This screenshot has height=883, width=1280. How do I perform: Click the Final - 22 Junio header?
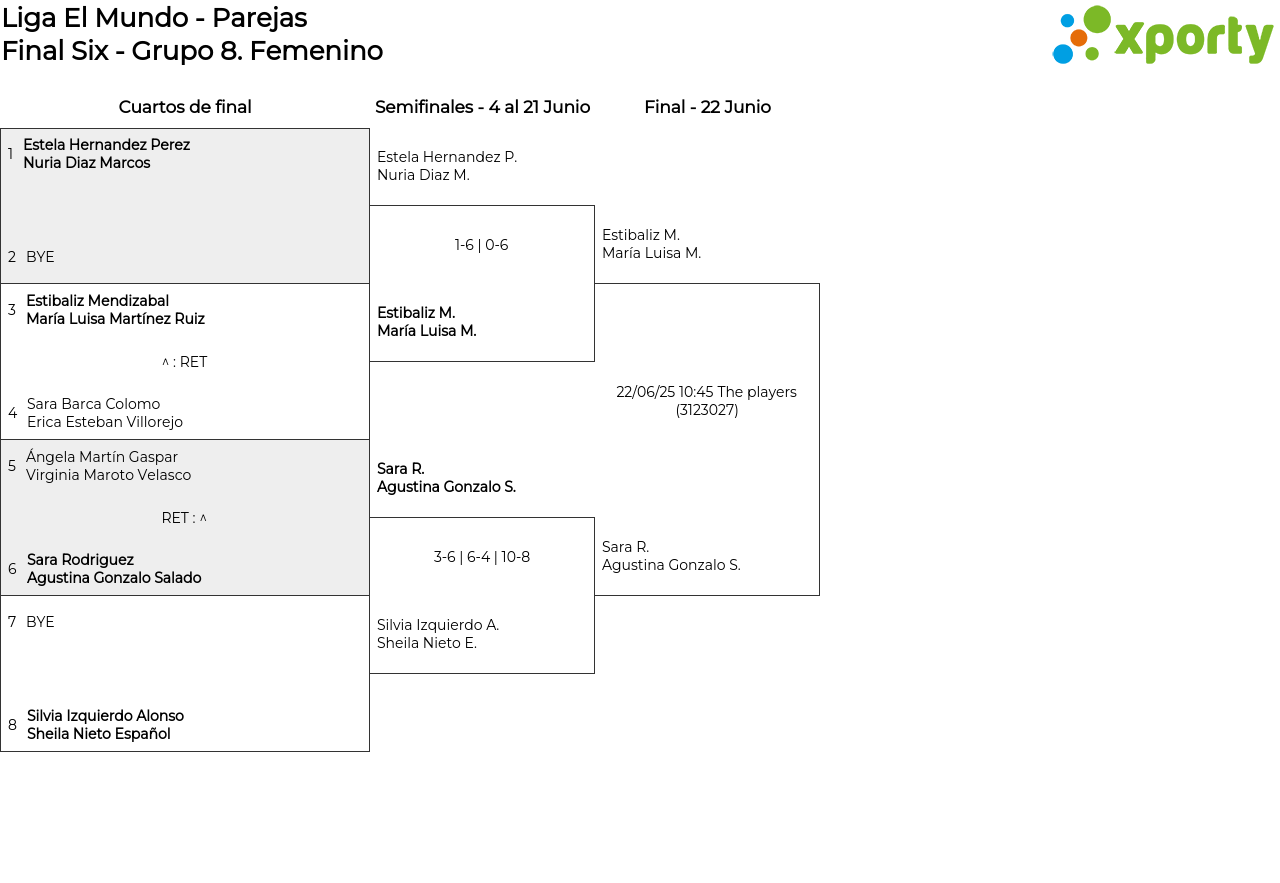pos(707,107)
